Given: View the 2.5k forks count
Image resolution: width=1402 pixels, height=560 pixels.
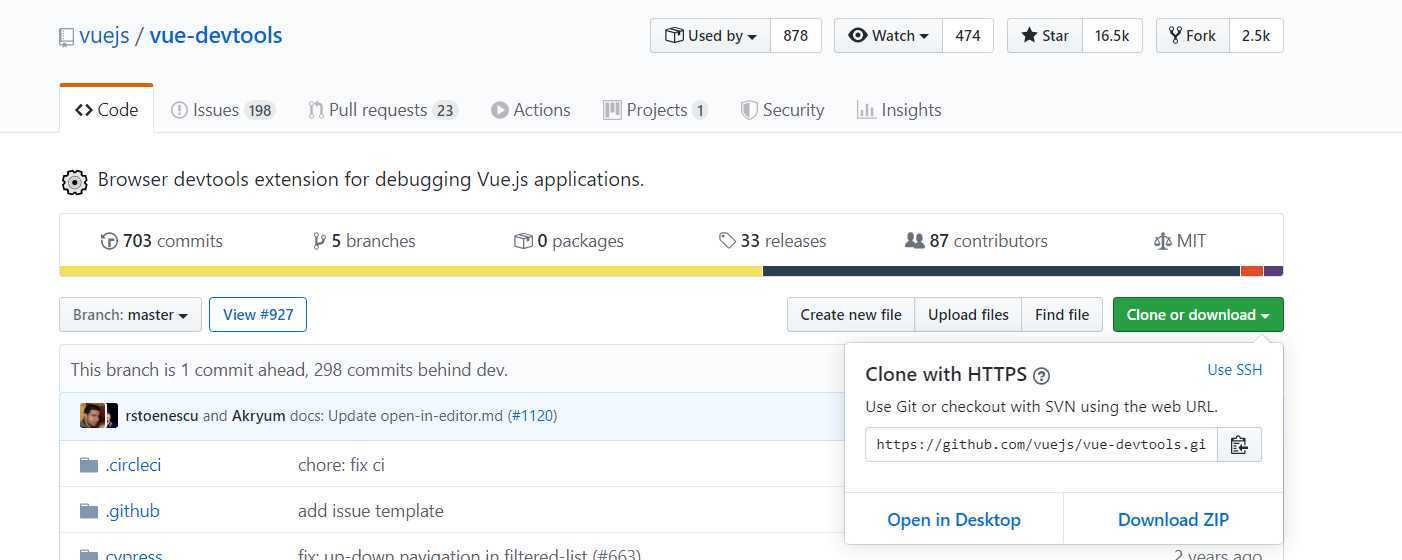Looking at the screenshot, I should tap(1256, 36).
